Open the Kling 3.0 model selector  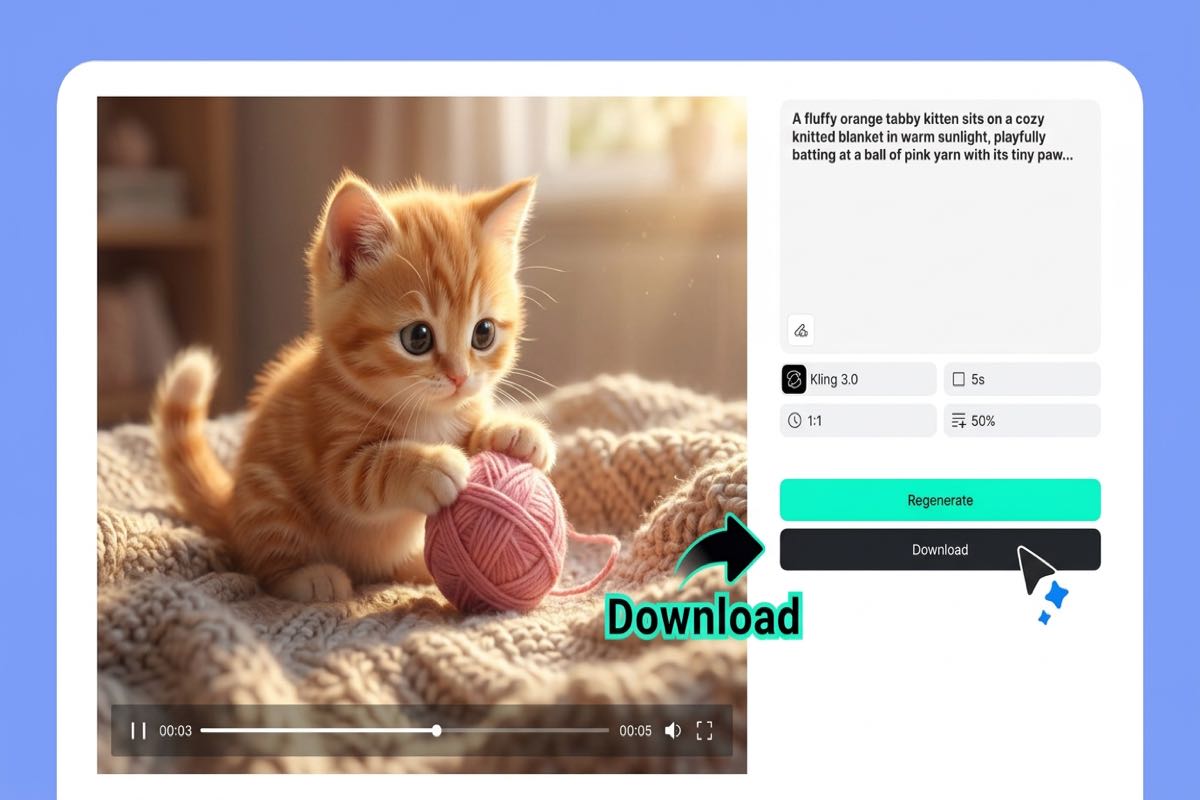[857, 378]
